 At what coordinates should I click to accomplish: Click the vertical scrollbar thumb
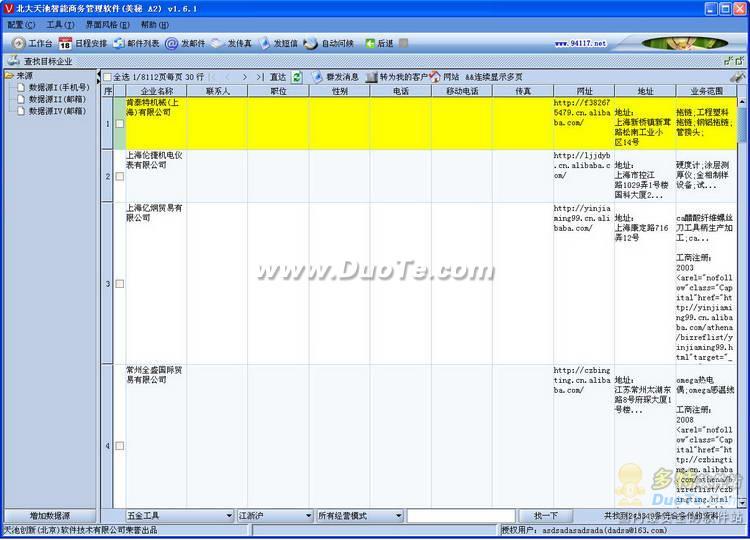tap(742, 124)
